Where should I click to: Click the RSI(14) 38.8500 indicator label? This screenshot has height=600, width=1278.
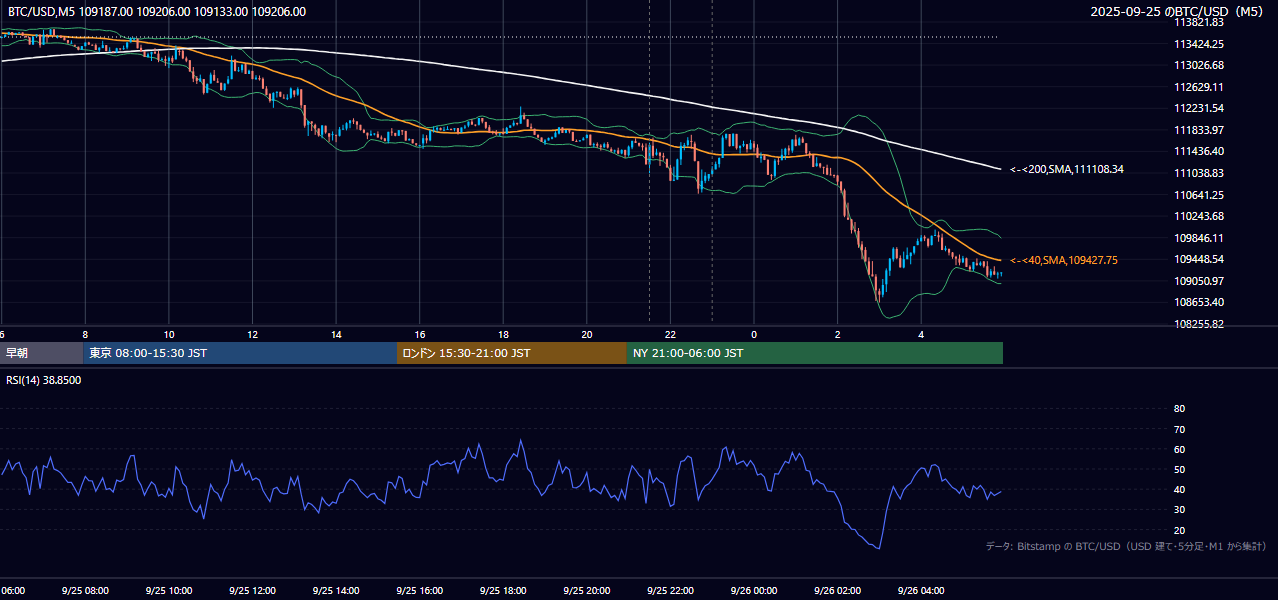[44, 381]
